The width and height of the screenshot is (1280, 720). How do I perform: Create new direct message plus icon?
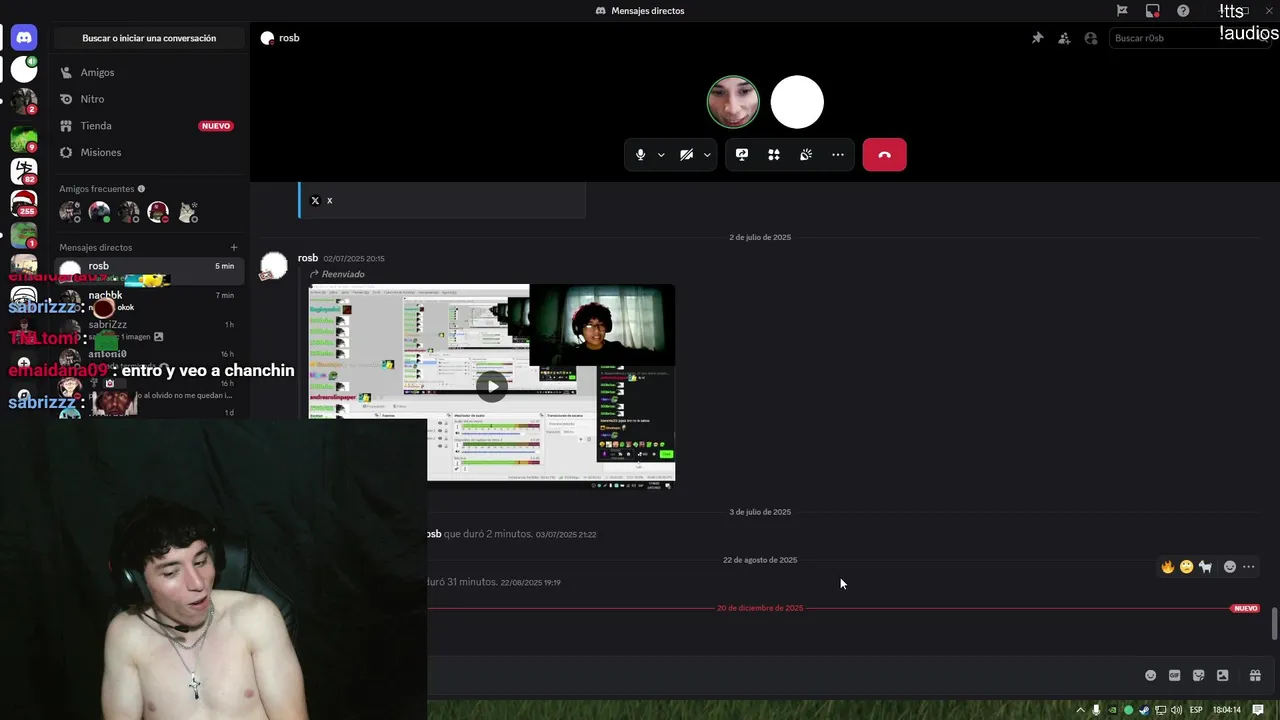[234, 247]
